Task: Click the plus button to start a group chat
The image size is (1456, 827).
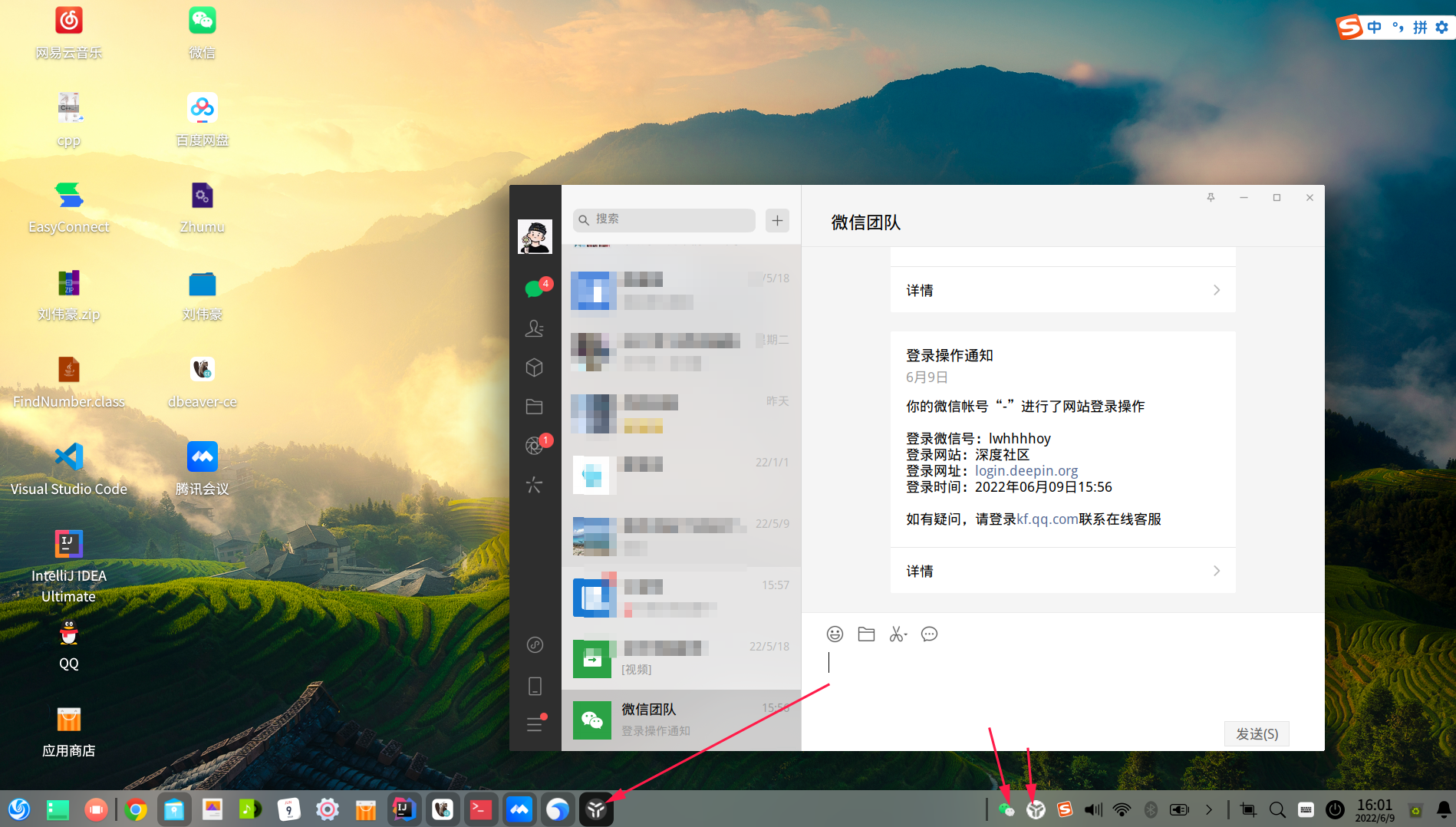Action: [x=777, y=220]
